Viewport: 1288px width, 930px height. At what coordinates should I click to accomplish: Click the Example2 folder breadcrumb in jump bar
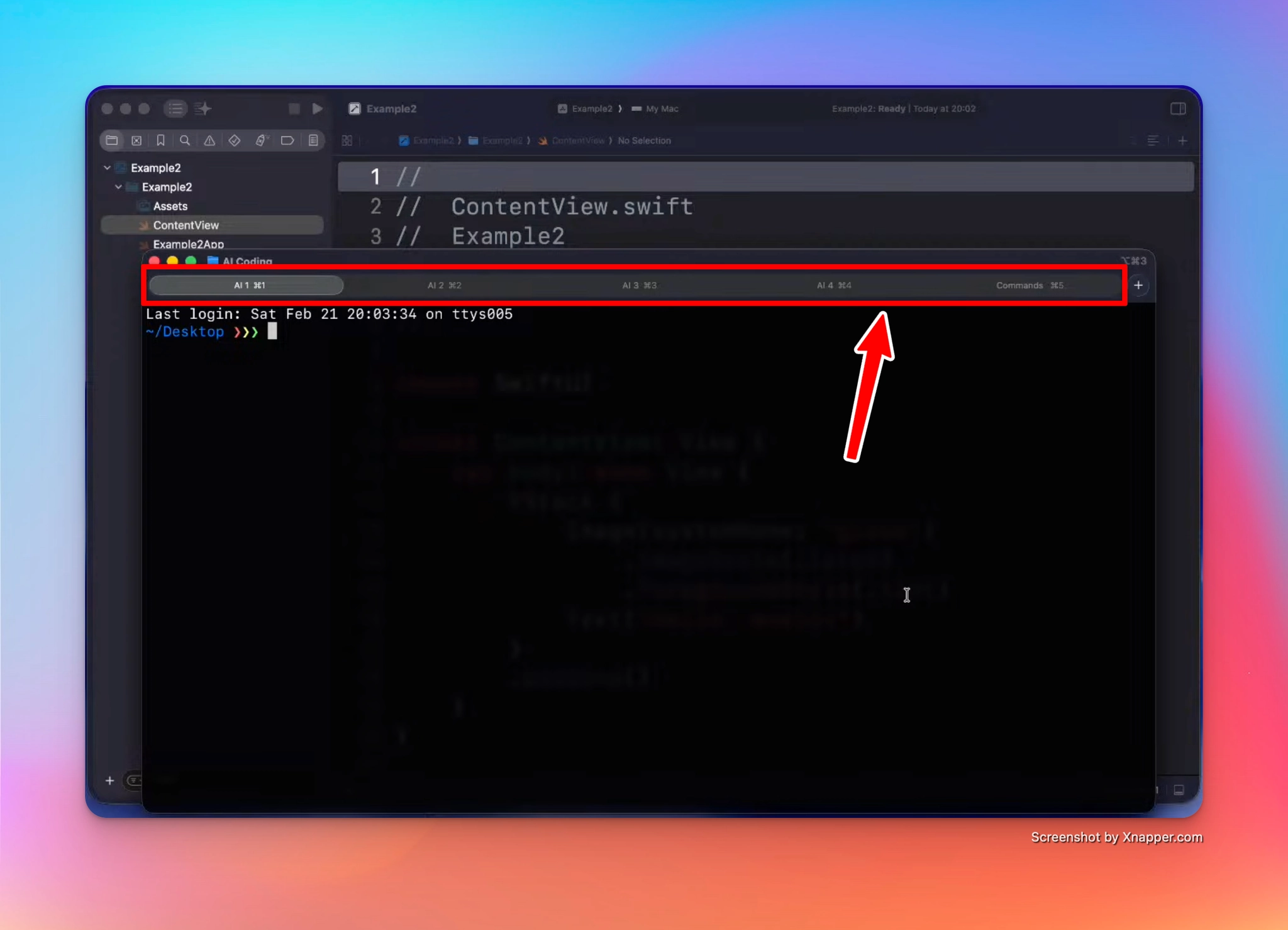coord(496,140)
